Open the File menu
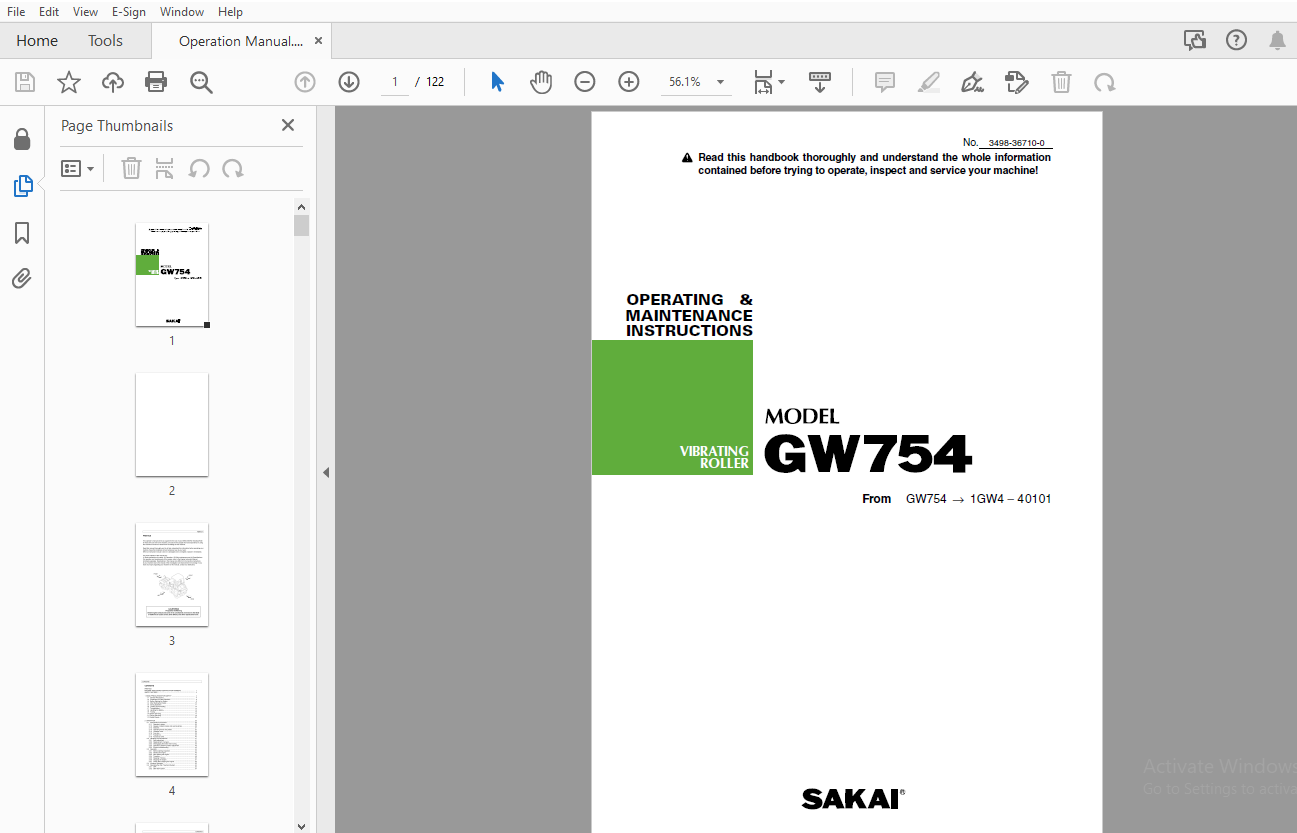The image size is (1297, 833). point(16,12)
